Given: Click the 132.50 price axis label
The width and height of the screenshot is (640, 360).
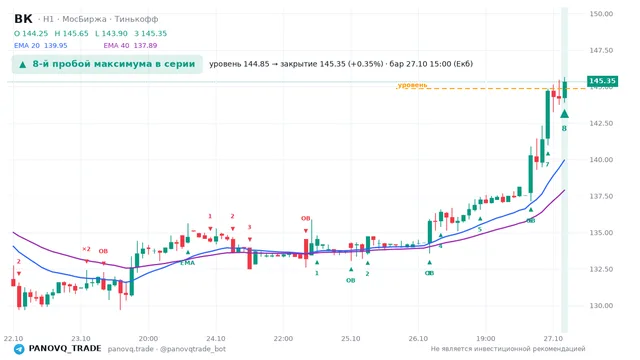Looking at the screenshot, I should pyautogui.click(x=601, y=269).
